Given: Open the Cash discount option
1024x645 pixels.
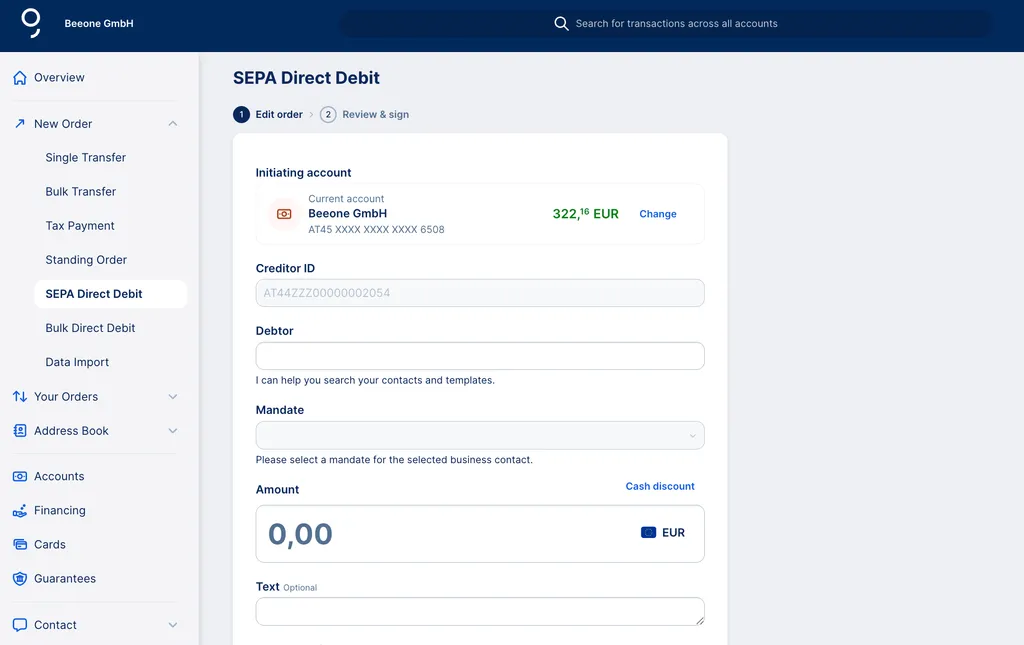Looking at the screenshot, I should (660, 486).
